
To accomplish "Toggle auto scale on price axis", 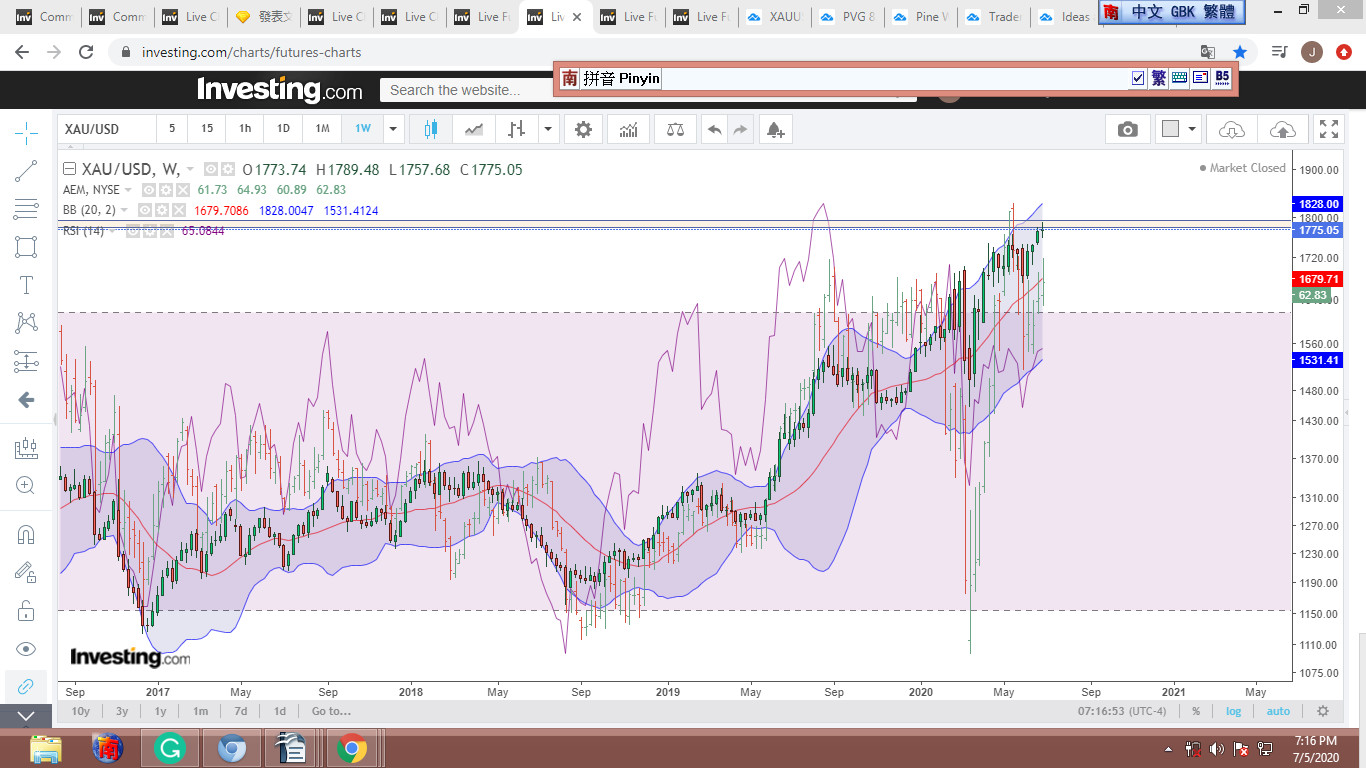I will (1278, 711).
